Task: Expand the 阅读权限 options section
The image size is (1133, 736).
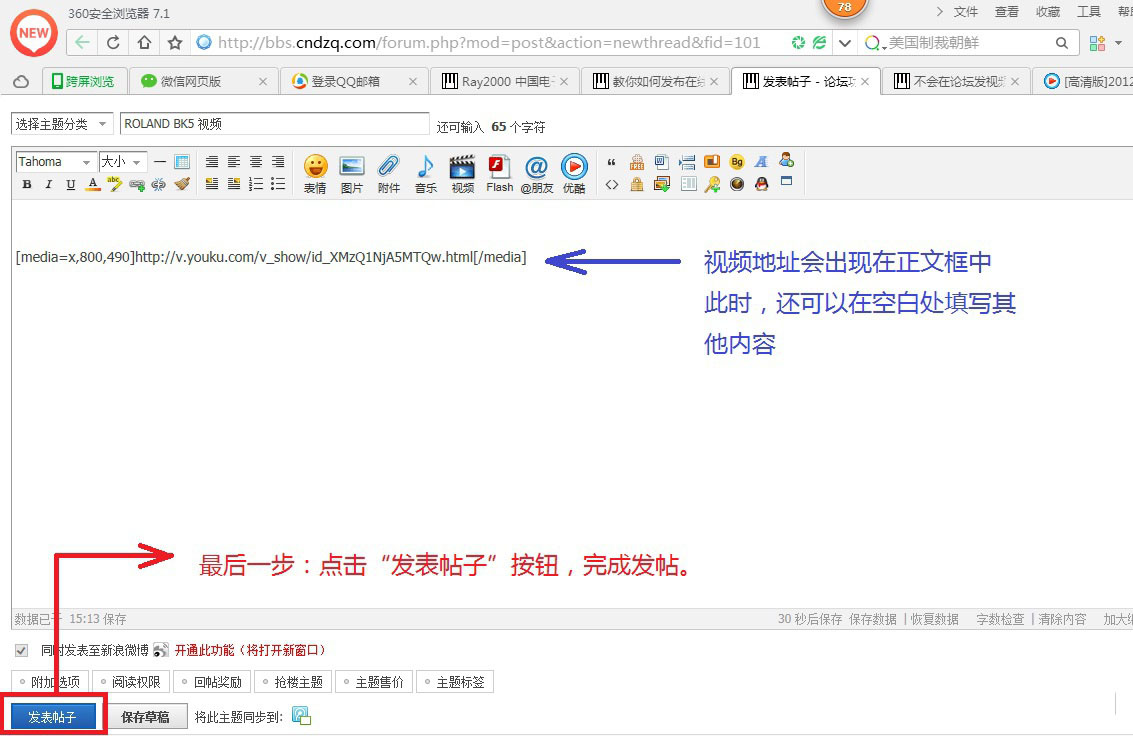Action: point(133,682)
